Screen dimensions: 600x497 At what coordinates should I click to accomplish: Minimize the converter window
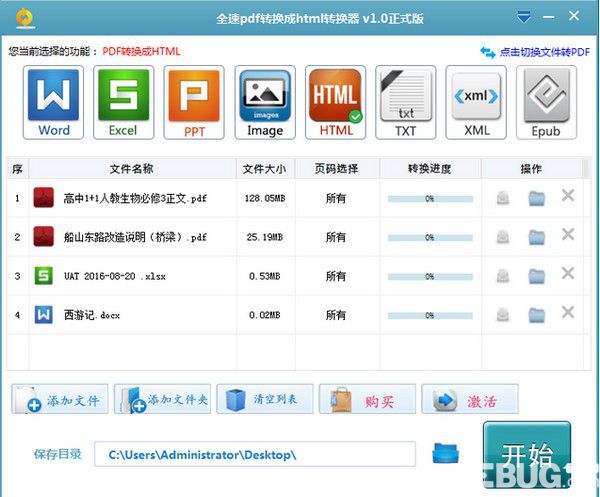(x=548, y=17)
